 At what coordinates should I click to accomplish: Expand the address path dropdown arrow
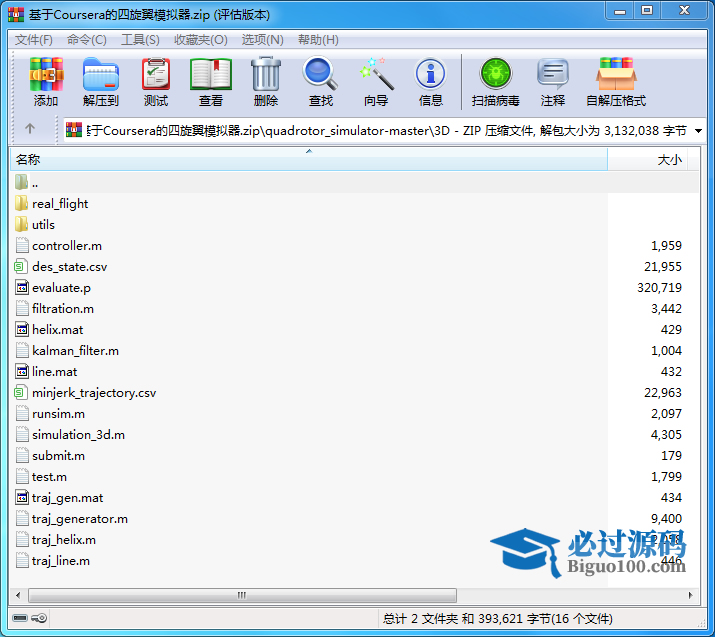click(698, 131)
